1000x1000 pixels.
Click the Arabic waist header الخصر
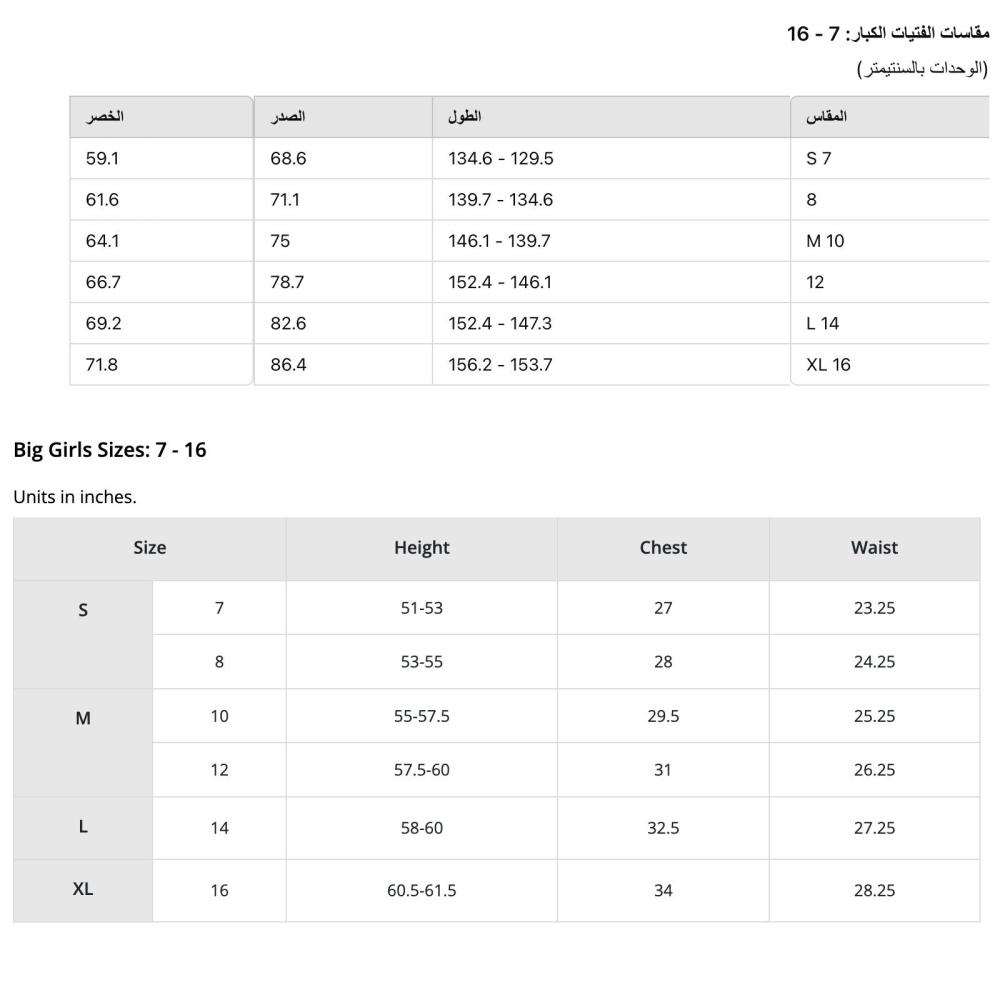(x=105, y=117)
